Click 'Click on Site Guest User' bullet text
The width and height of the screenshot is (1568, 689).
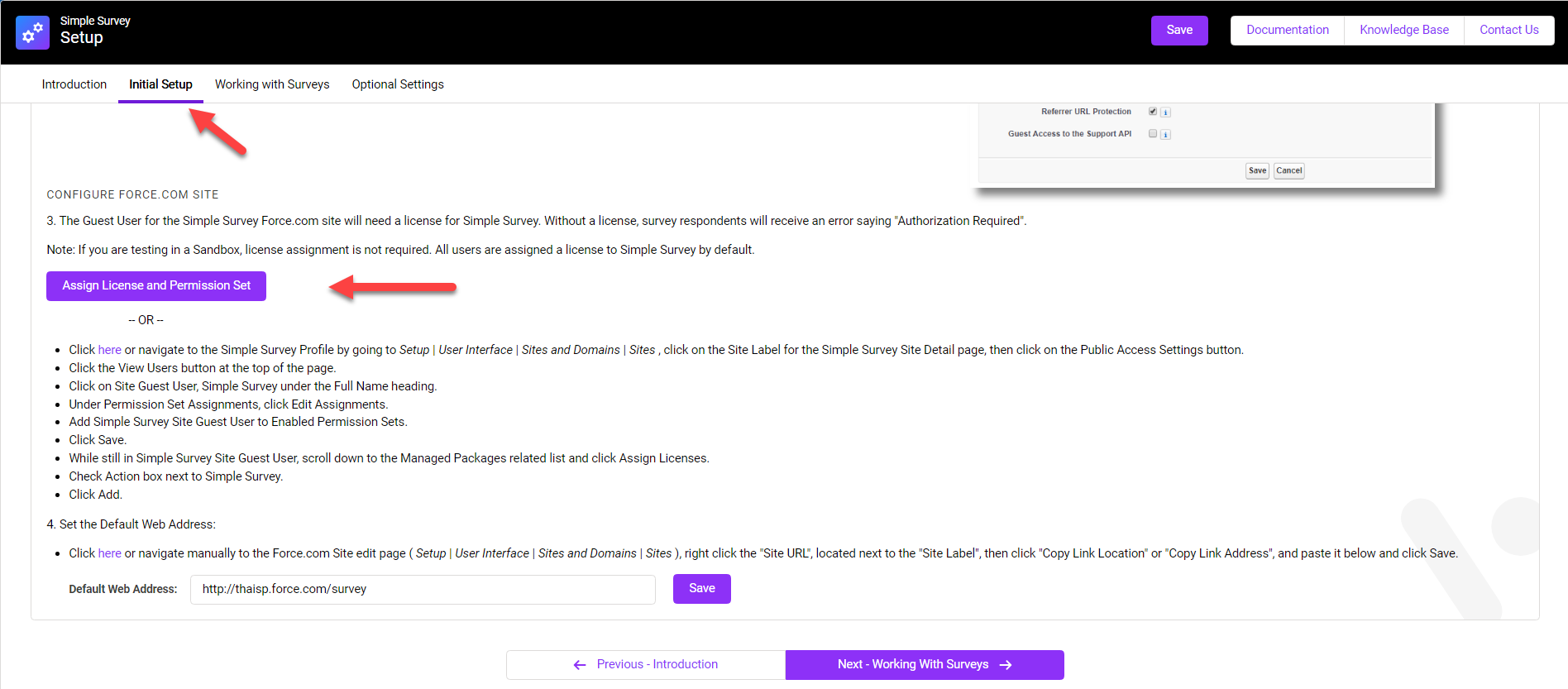pos(253,386)
